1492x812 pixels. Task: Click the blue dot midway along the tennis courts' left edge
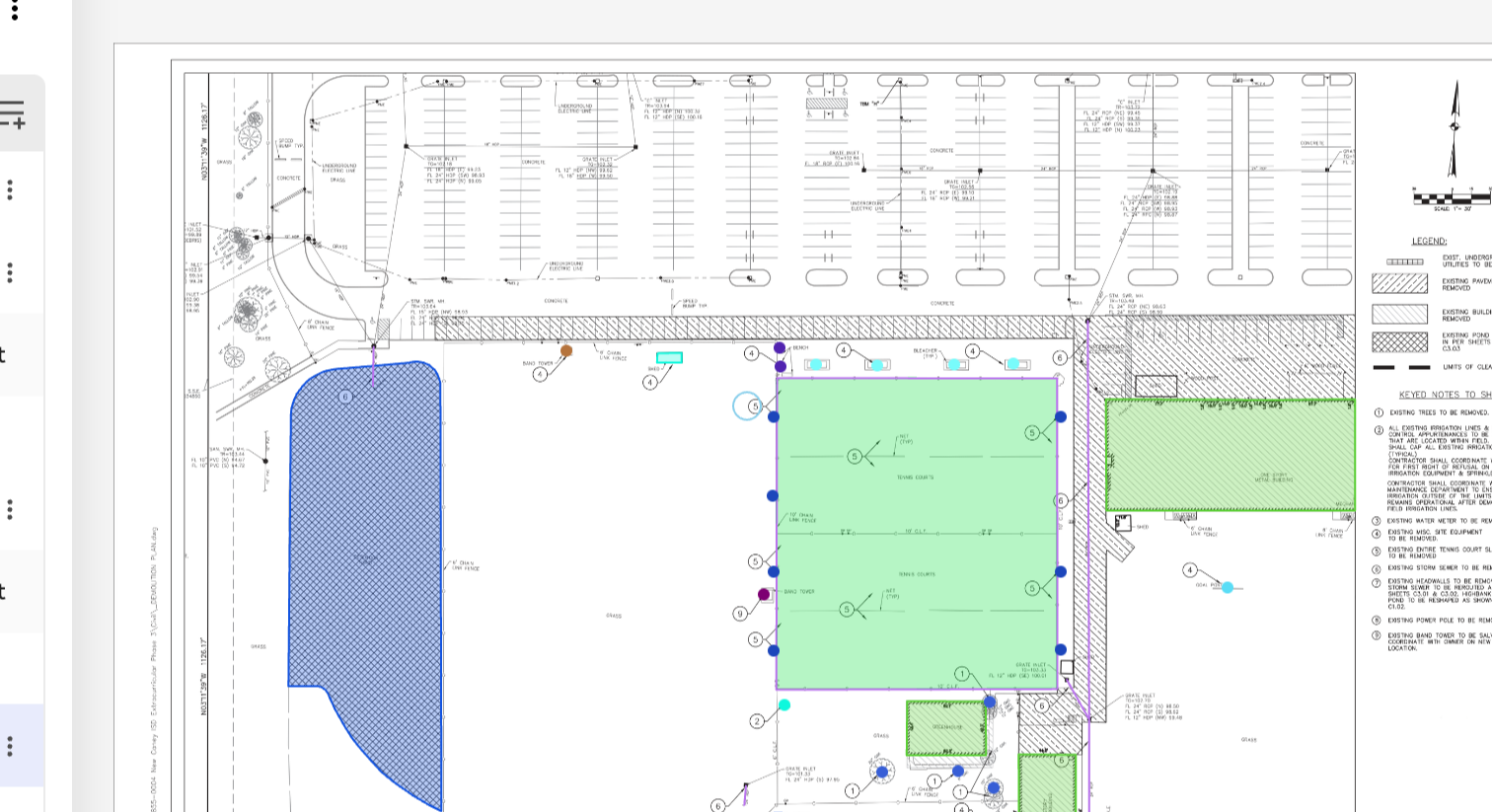pos(773,495)
